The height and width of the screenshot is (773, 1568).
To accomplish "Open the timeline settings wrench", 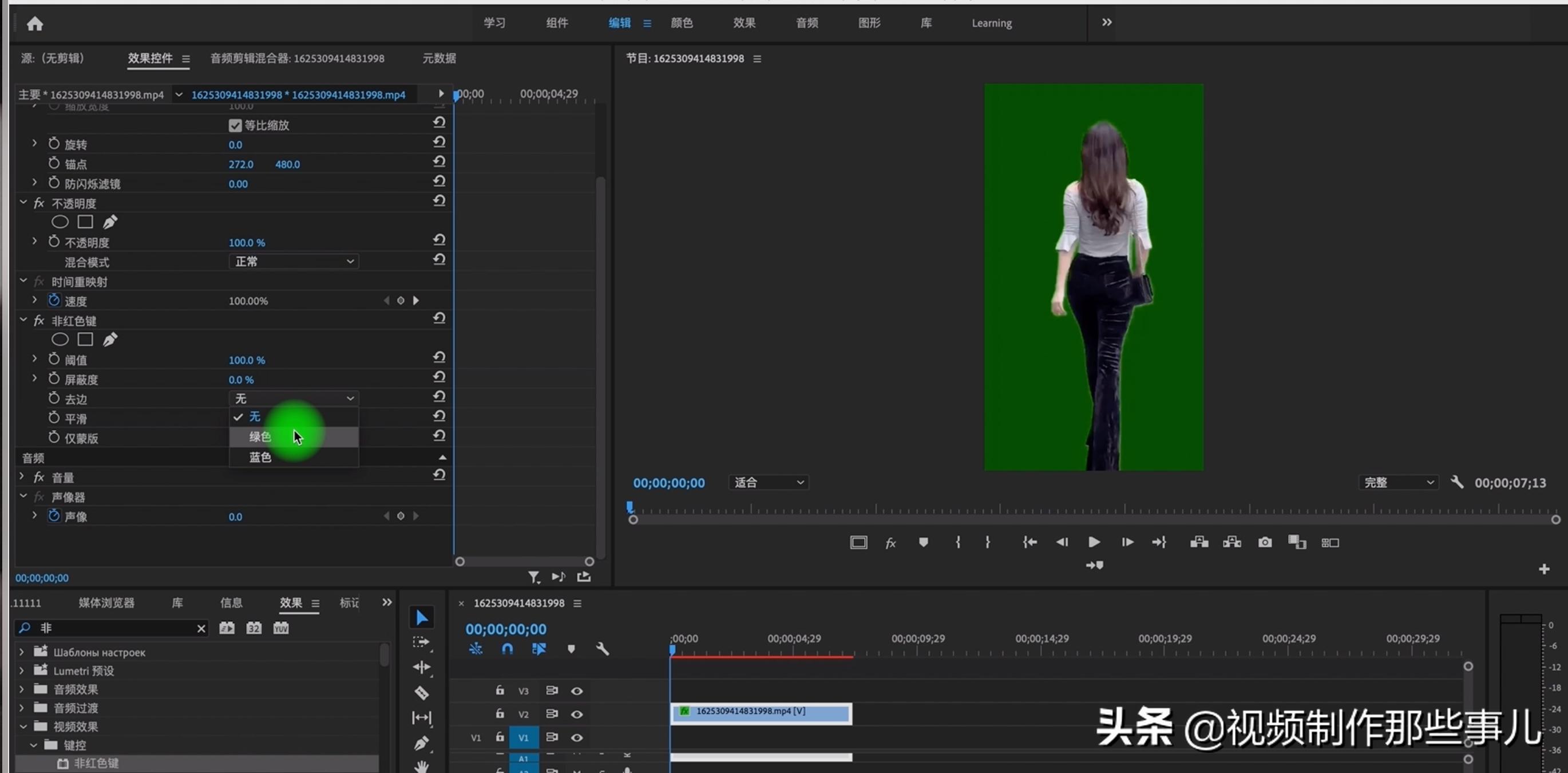I will coord(602,649).
